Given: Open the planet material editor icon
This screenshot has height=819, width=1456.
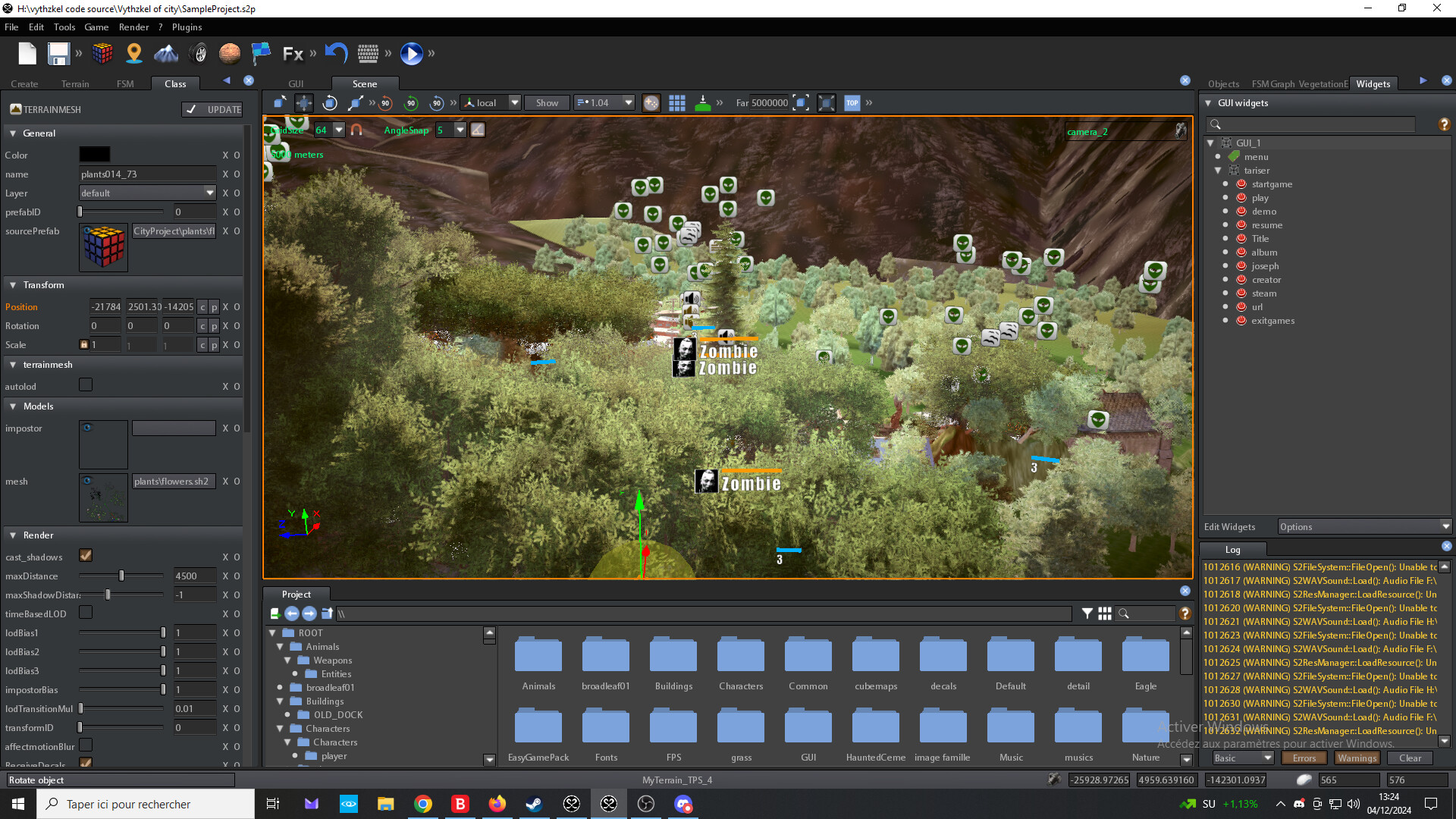Looking at the screenshot, I should point(230,53).
